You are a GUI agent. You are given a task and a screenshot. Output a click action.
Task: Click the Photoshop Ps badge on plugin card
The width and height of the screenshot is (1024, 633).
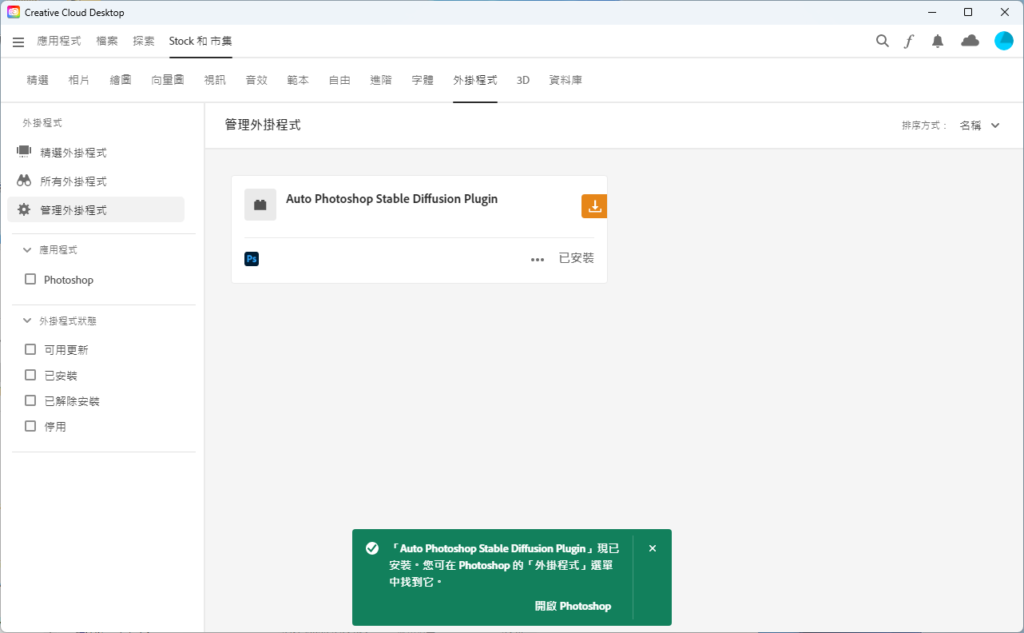point(251,259)
